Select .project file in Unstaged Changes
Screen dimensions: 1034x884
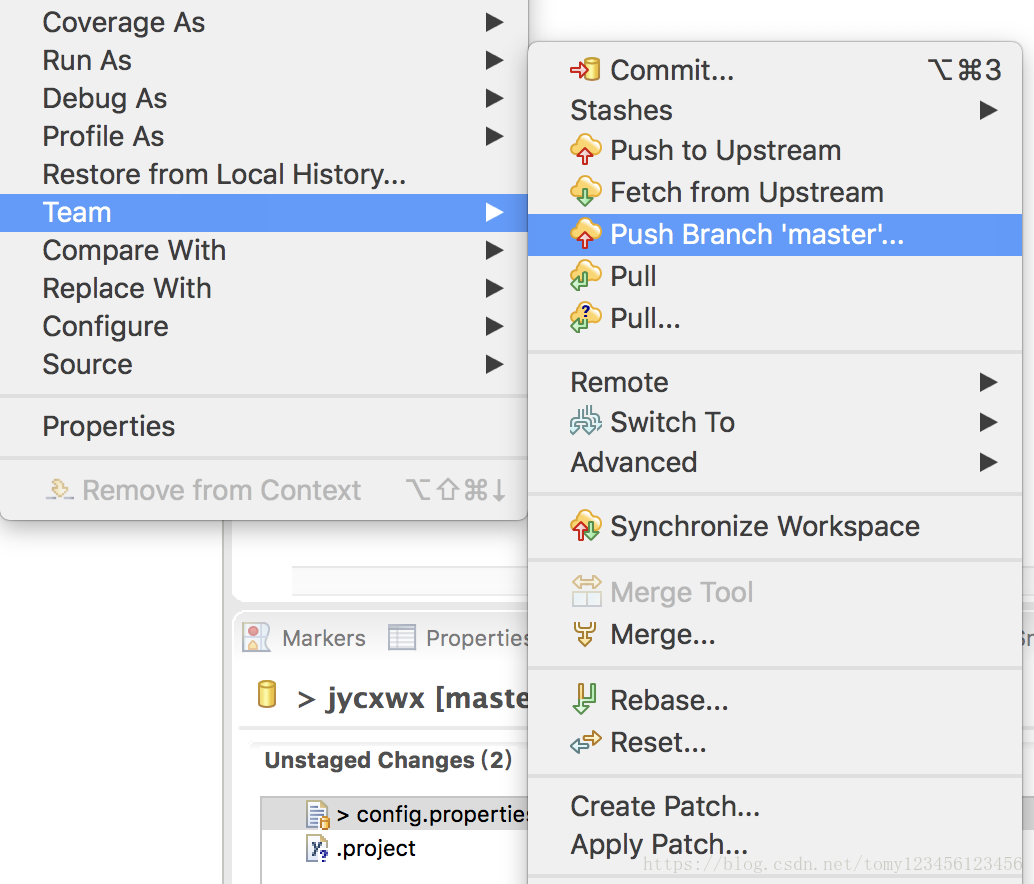click(x=376, y=849)
